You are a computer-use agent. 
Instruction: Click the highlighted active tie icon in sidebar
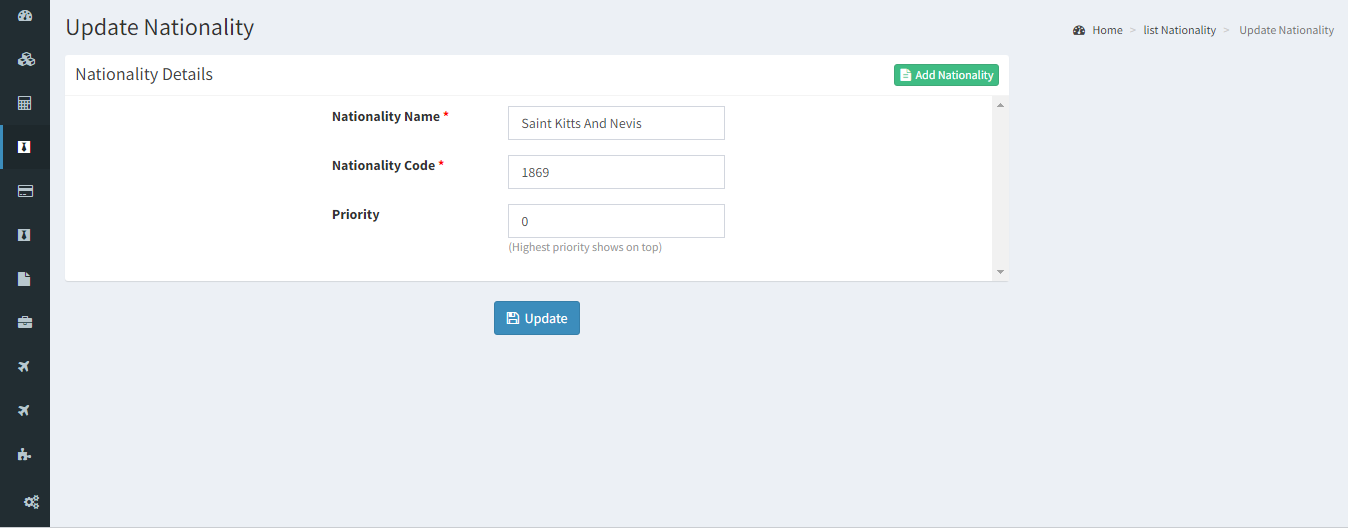[25, 147]
